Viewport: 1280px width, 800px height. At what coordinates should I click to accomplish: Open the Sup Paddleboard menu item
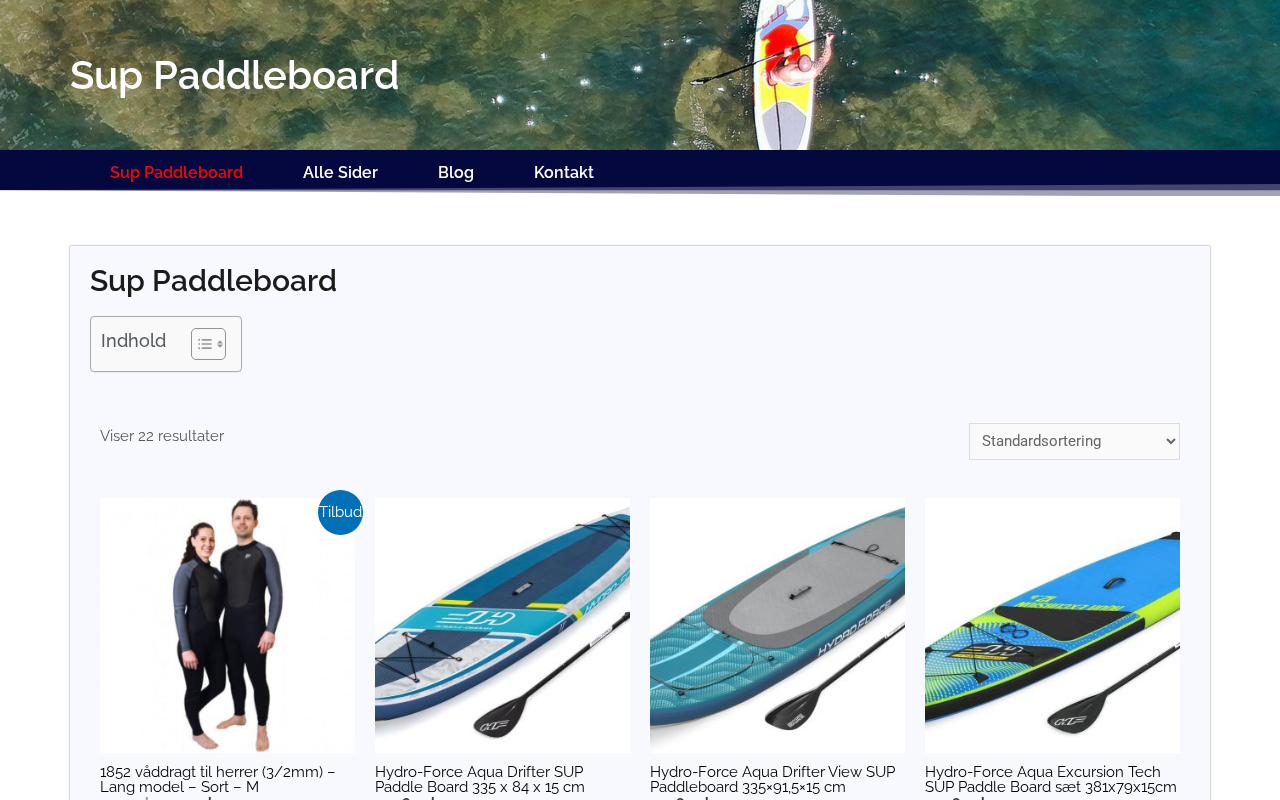pyautogui.click(x=176, y=172)
